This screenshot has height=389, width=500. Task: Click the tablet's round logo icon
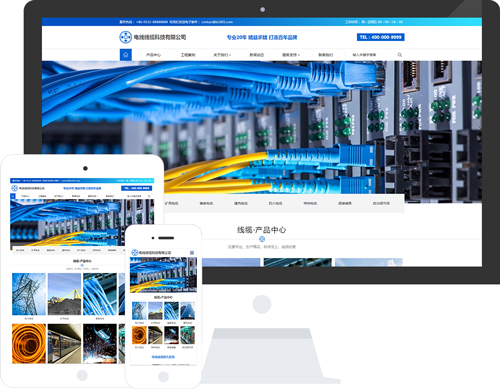pyautogui.click(x=14, y=188)
